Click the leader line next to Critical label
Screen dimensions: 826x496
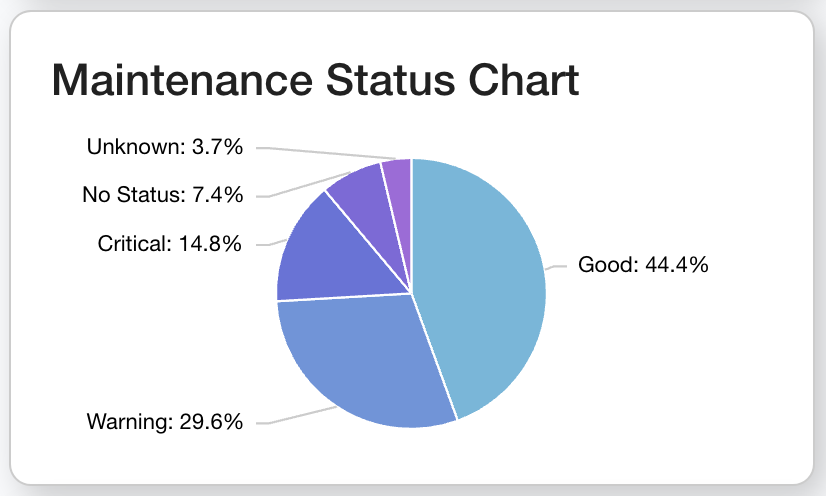(265, 243)
